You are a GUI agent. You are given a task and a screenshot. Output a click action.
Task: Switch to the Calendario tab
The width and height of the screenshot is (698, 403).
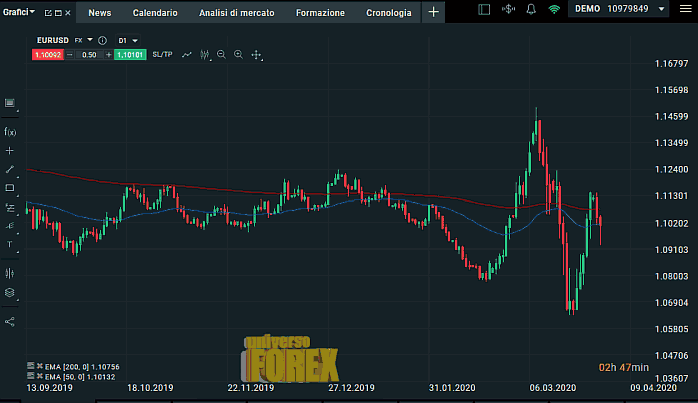pos(155,13)
